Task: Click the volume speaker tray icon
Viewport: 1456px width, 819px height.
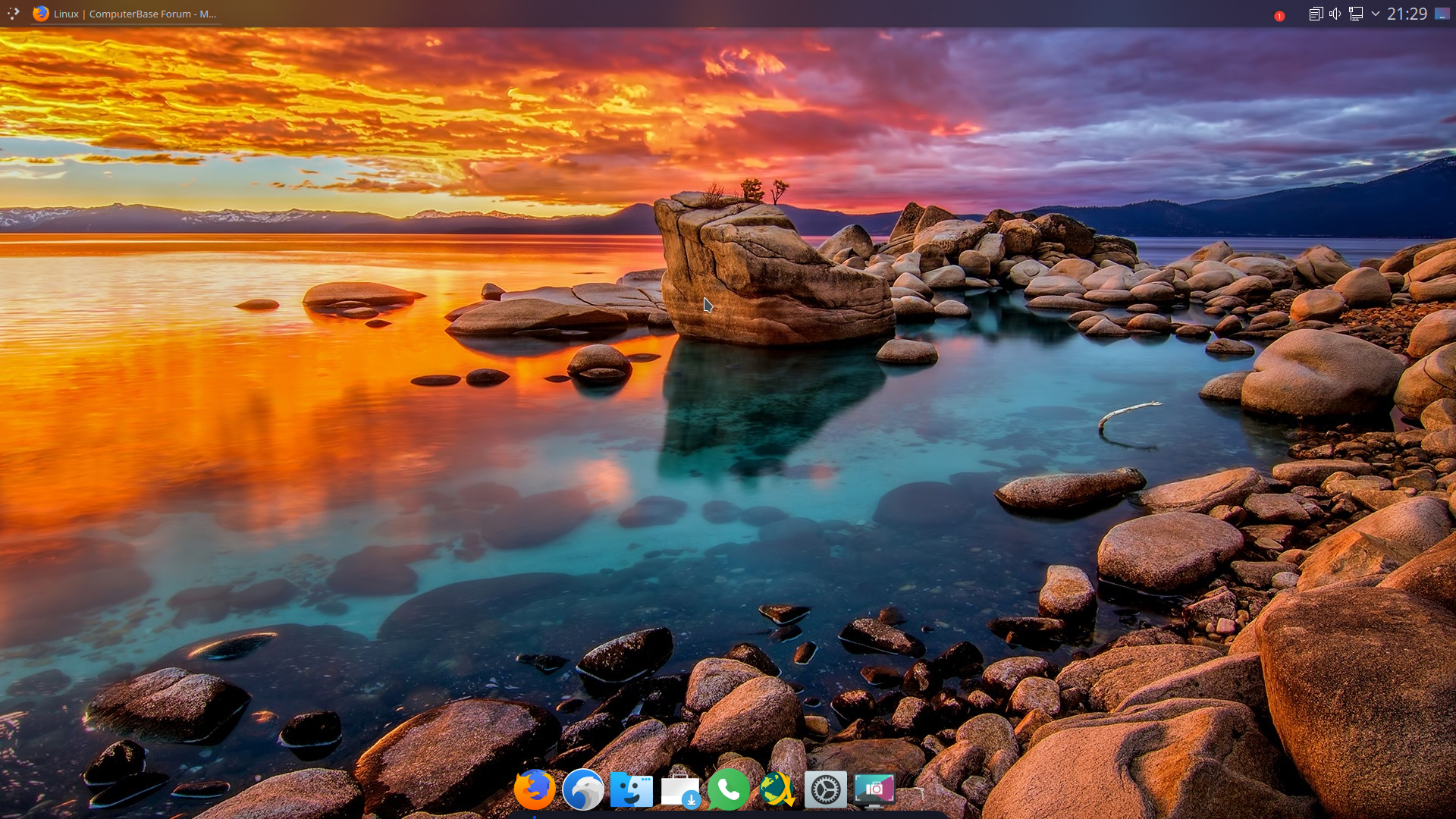Action: (1335, 14)
